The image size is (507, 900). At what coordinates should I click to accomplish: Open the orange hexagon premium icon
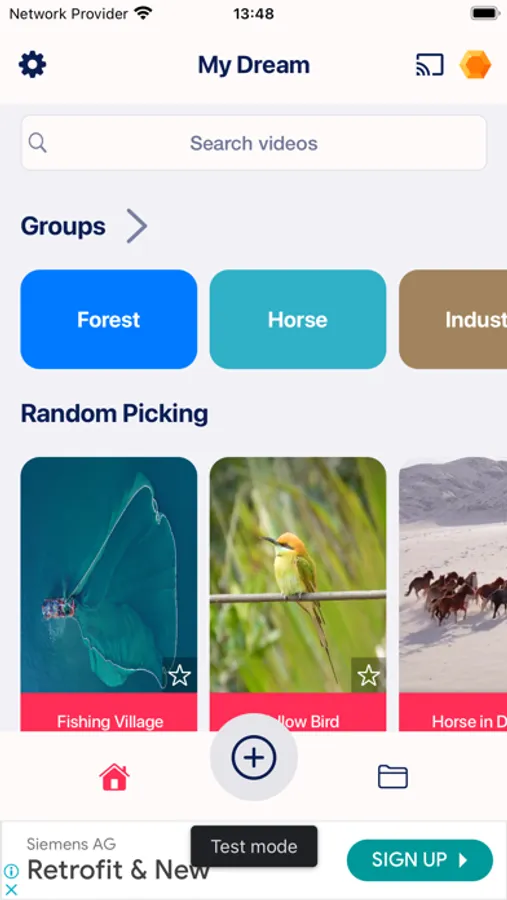coord(475,65)
